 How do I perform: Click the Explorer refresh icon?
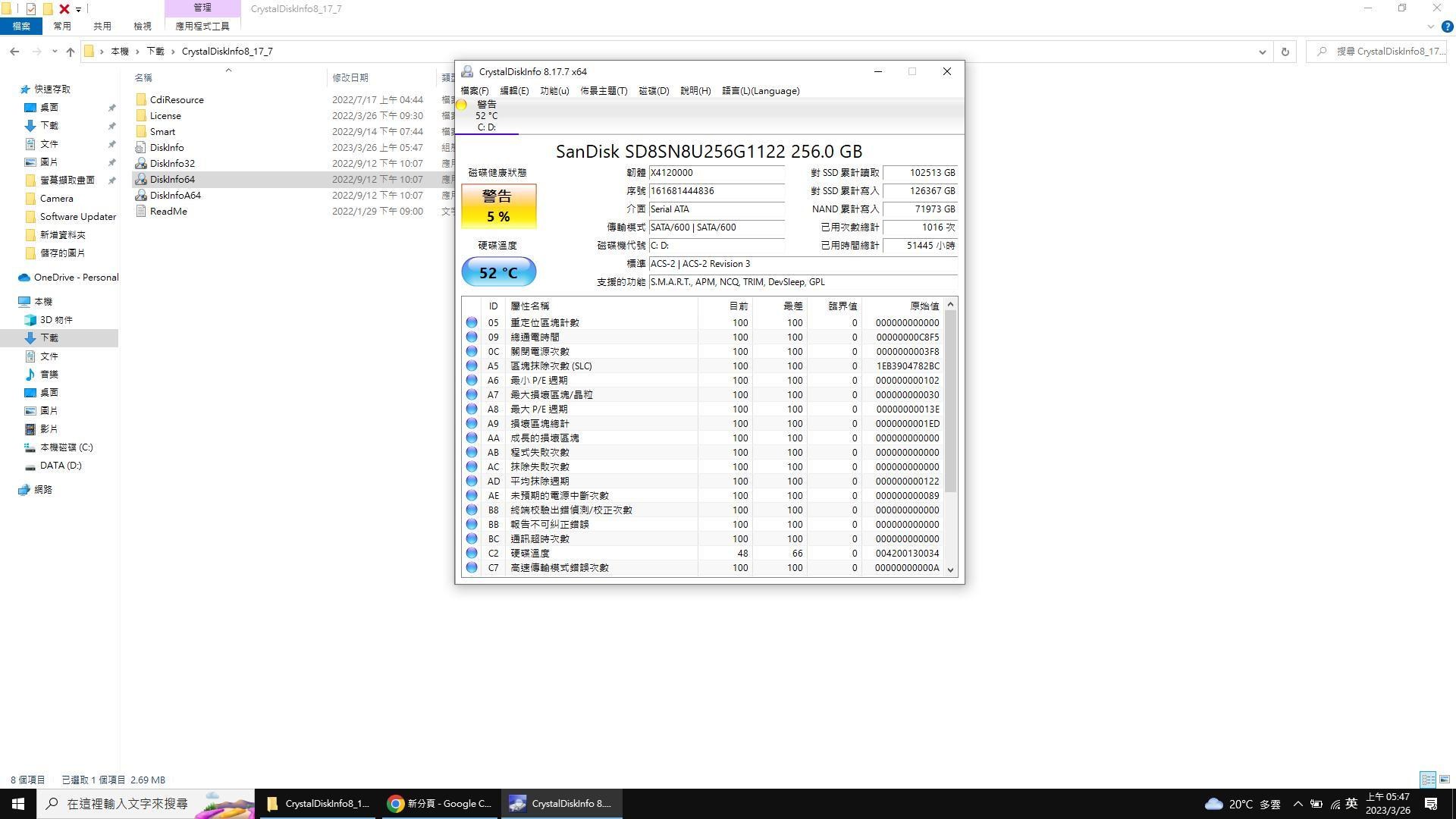(1285, 52)
